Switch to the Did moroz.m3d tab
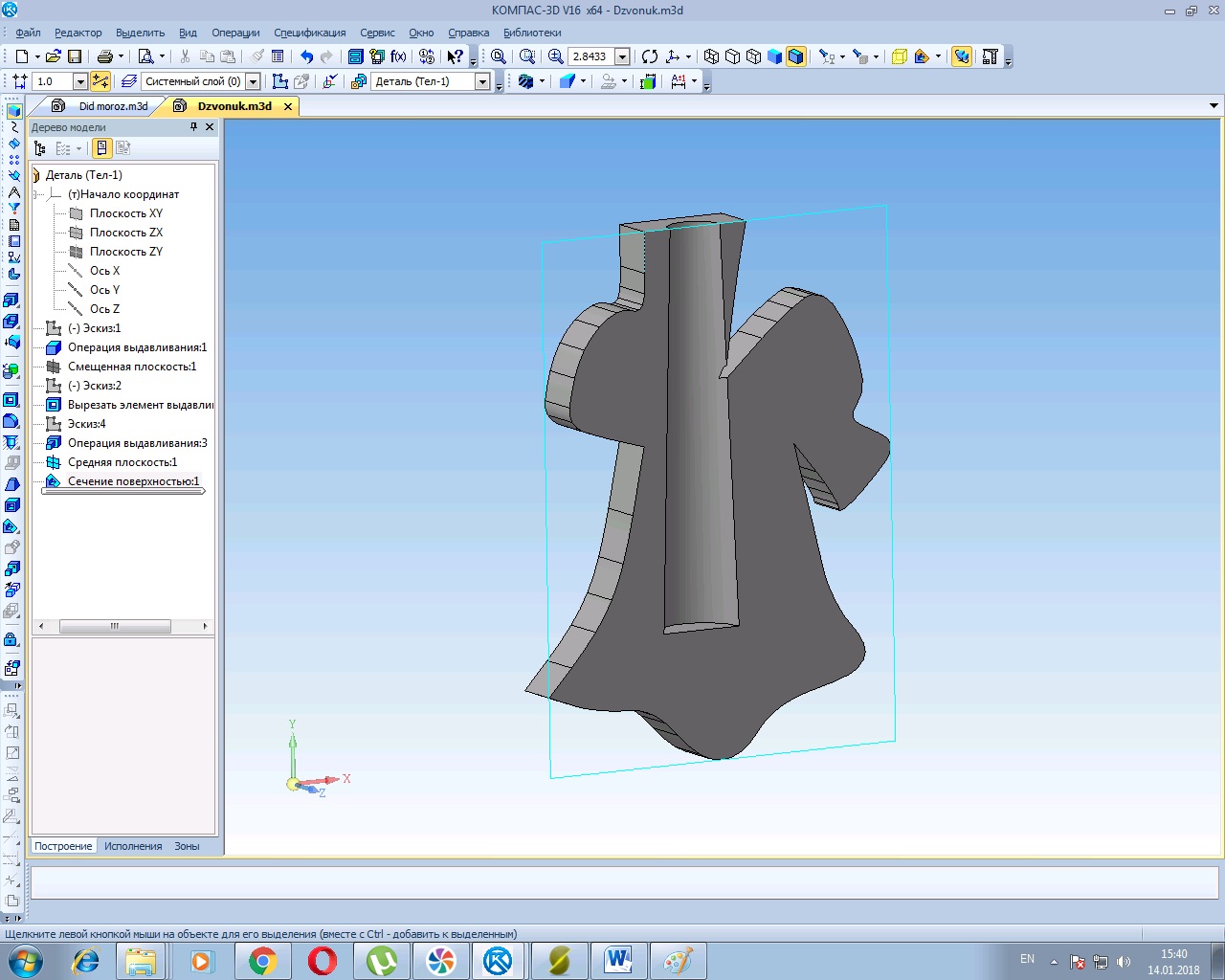This screenshot has height=980, width=1225. point(113,106)
